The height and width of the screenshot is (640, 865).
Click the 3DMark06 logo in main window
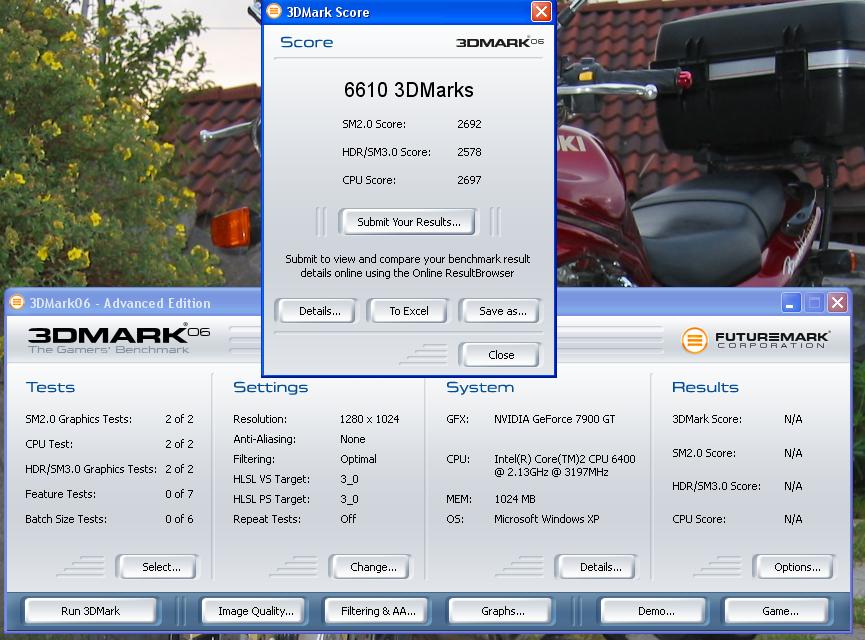[119, 339]
